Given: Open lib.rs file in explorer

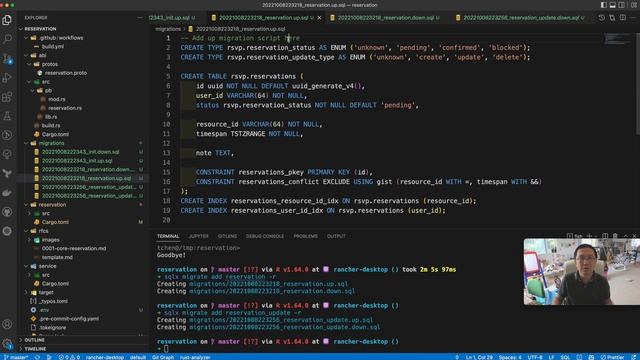Looking at the screenshot, I should tap(51, 117).
